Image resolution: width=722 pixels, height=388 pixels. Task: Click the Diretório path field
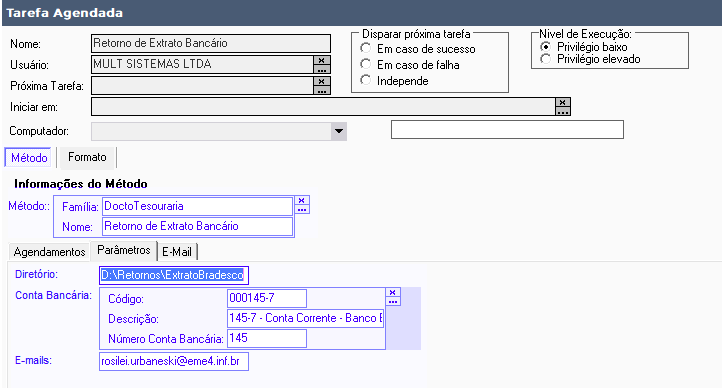pos(174,275)
